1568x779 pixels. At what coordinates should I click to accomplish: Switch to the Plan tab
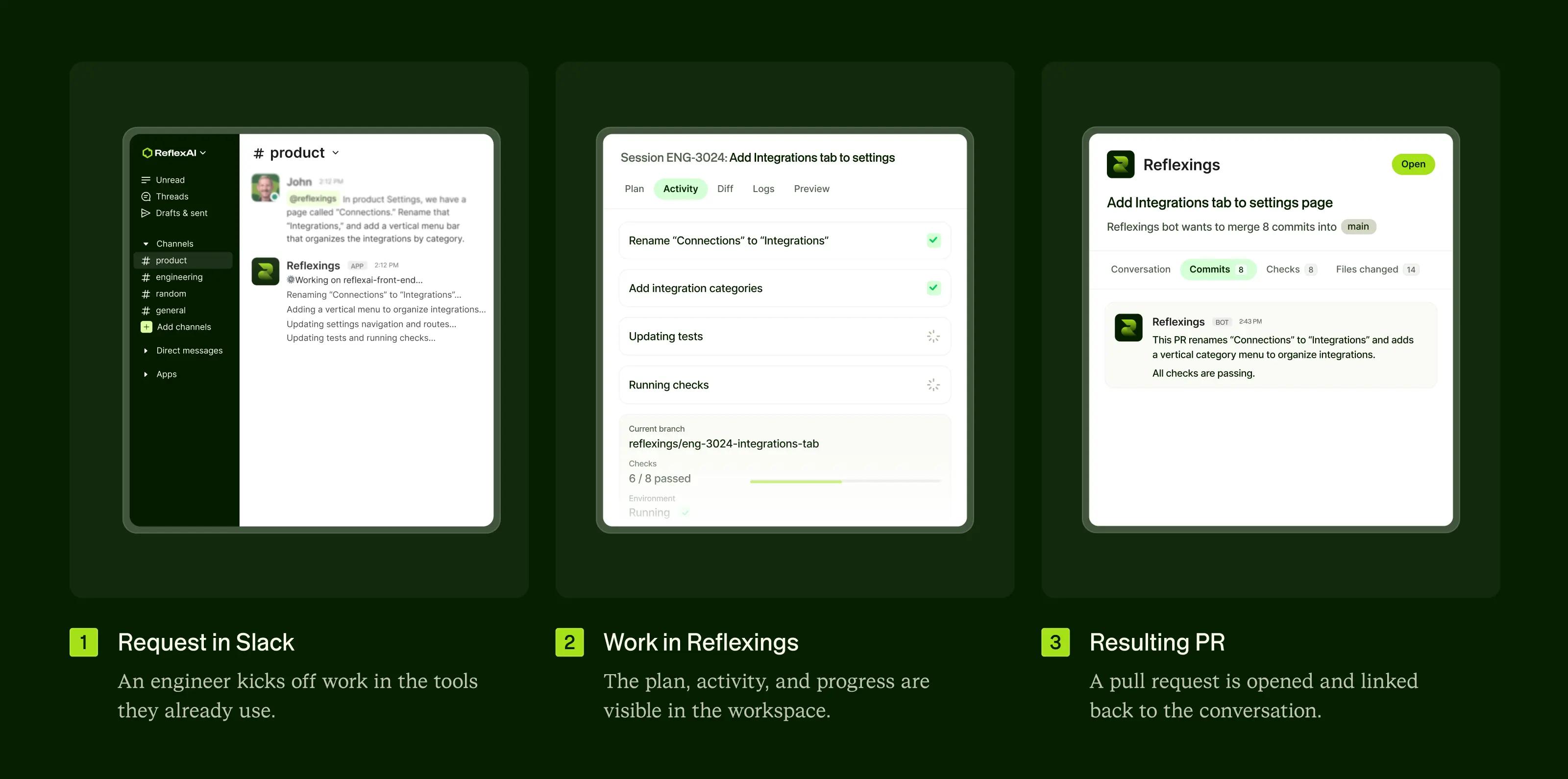click(x=634, y=189)
